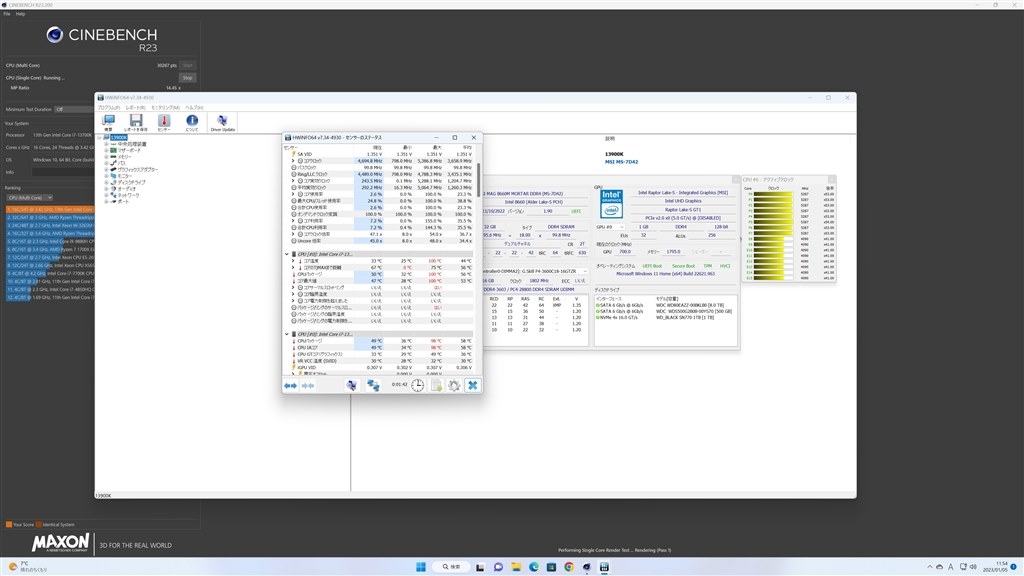Screen dimensions: 1024x576
Task: Click the Stop button for Single Core test
Action: 187,78
